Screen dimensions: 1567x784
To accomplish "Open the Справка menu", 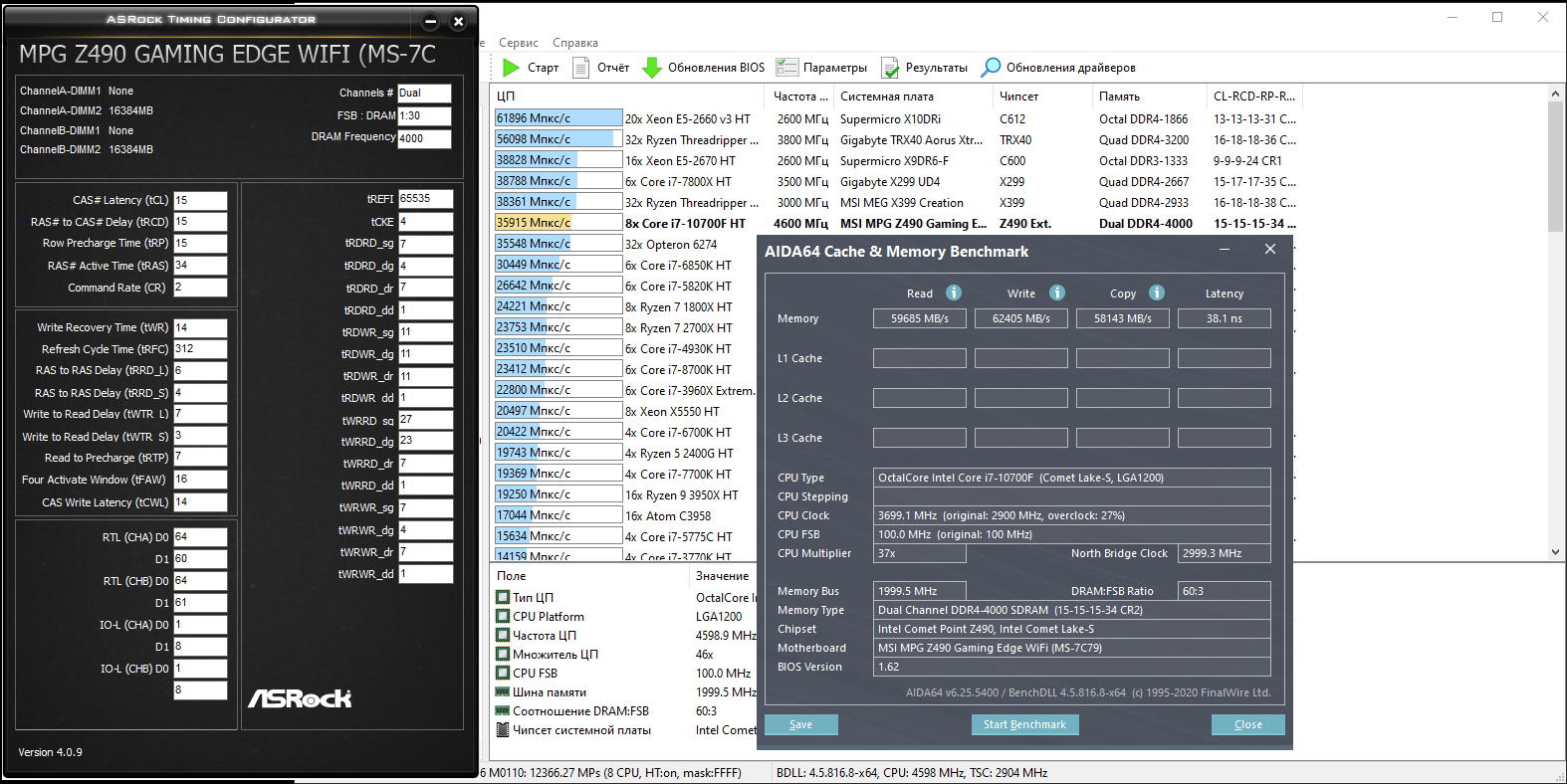I will [x=575, y=43].
